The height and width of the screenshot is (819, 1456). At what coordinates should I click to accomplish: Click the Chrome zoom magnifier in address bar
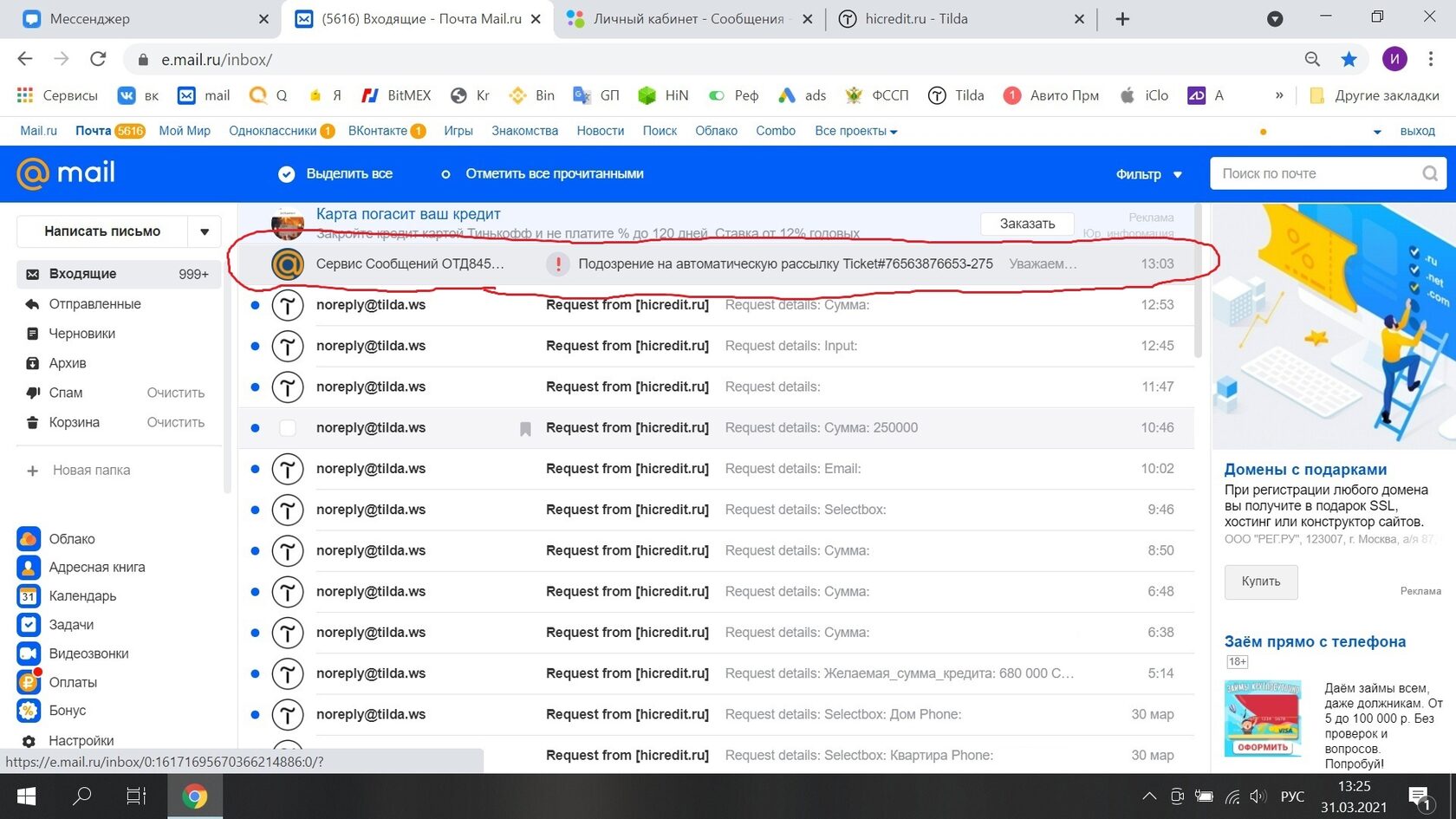tap(1312, 59)
